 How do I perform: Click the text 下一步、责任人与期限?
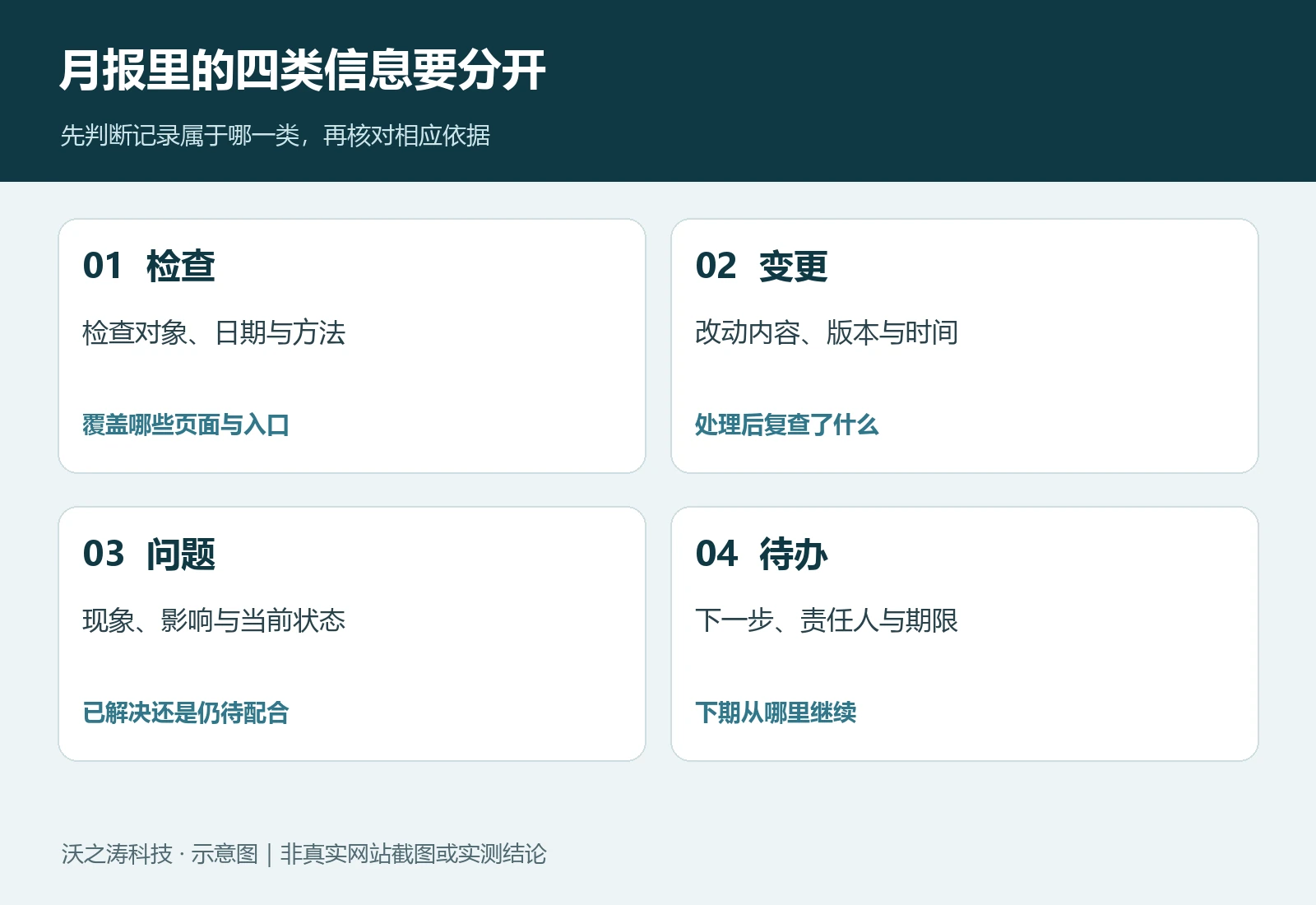[827, 620]
